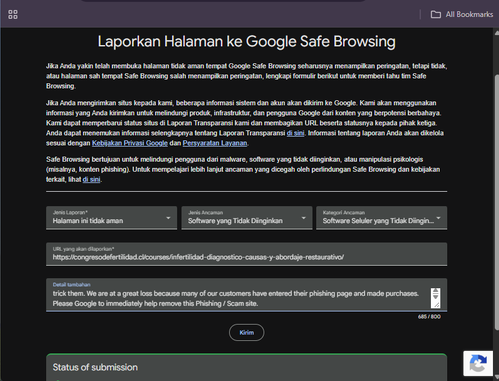Click the page vertical scrollbar thumb
The image size is (499, 381).
(x=496, y=202)
